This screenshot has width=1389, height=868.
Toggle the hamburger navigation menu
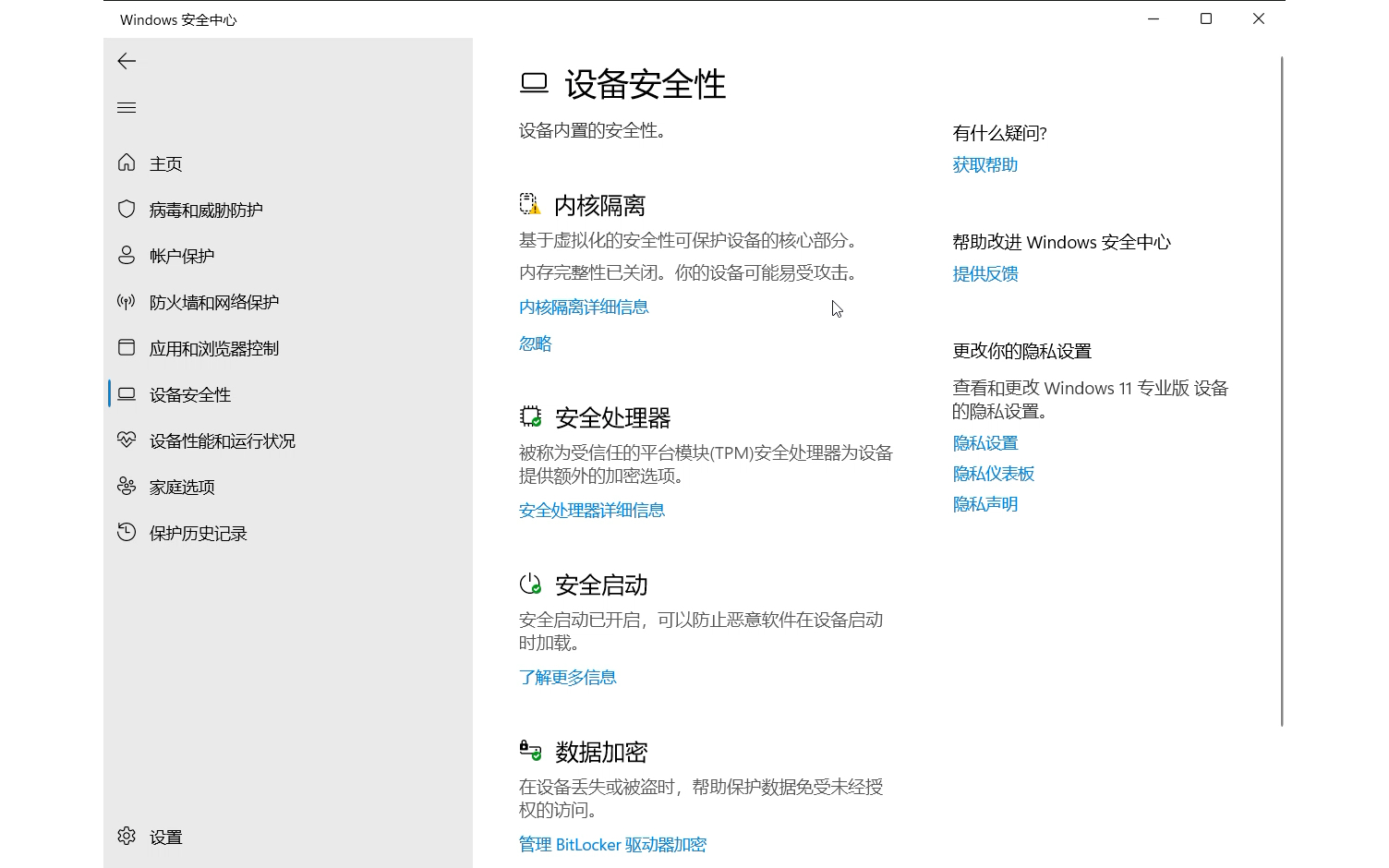click(x=127, y=107)
